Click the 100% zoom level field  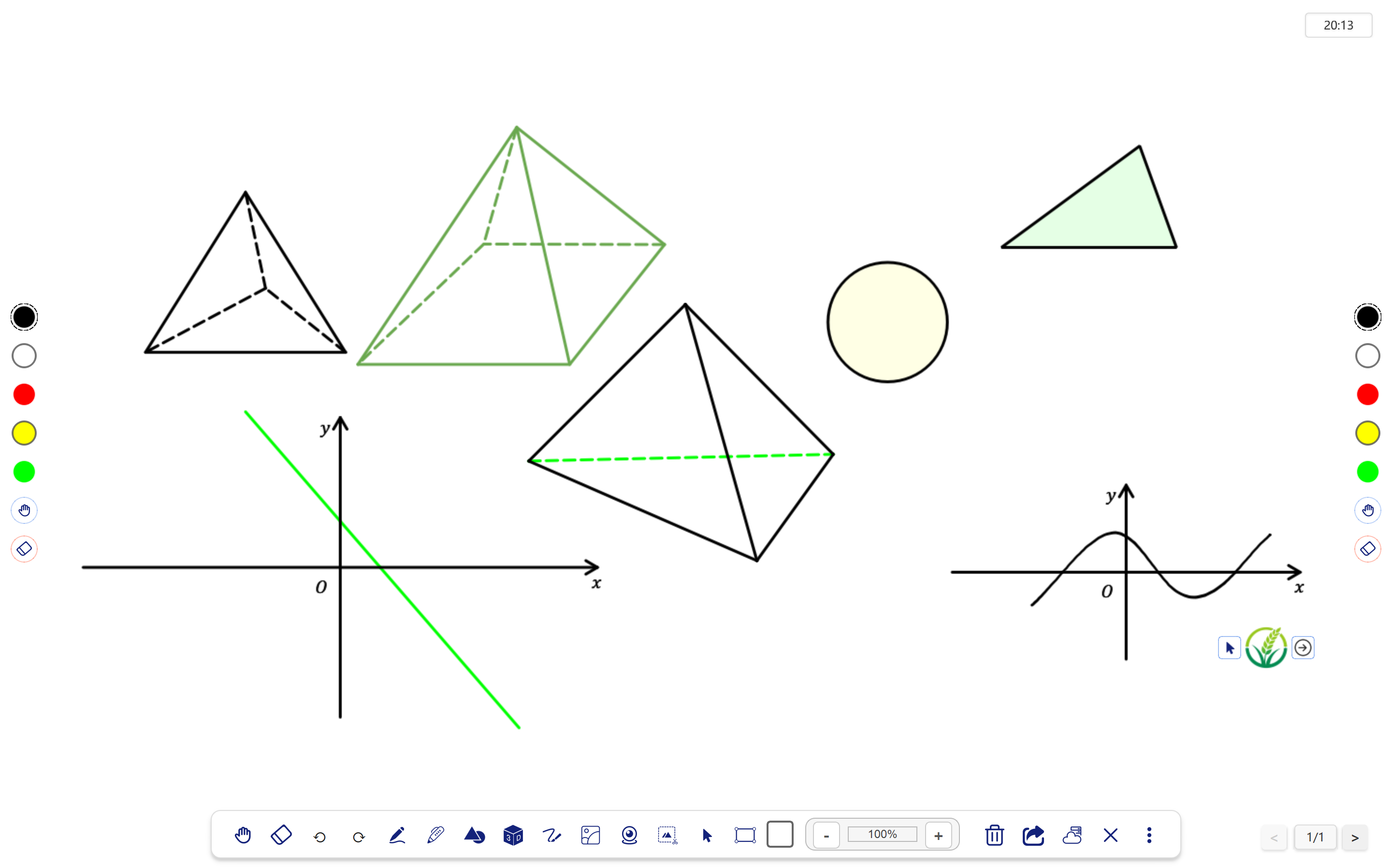882,835
